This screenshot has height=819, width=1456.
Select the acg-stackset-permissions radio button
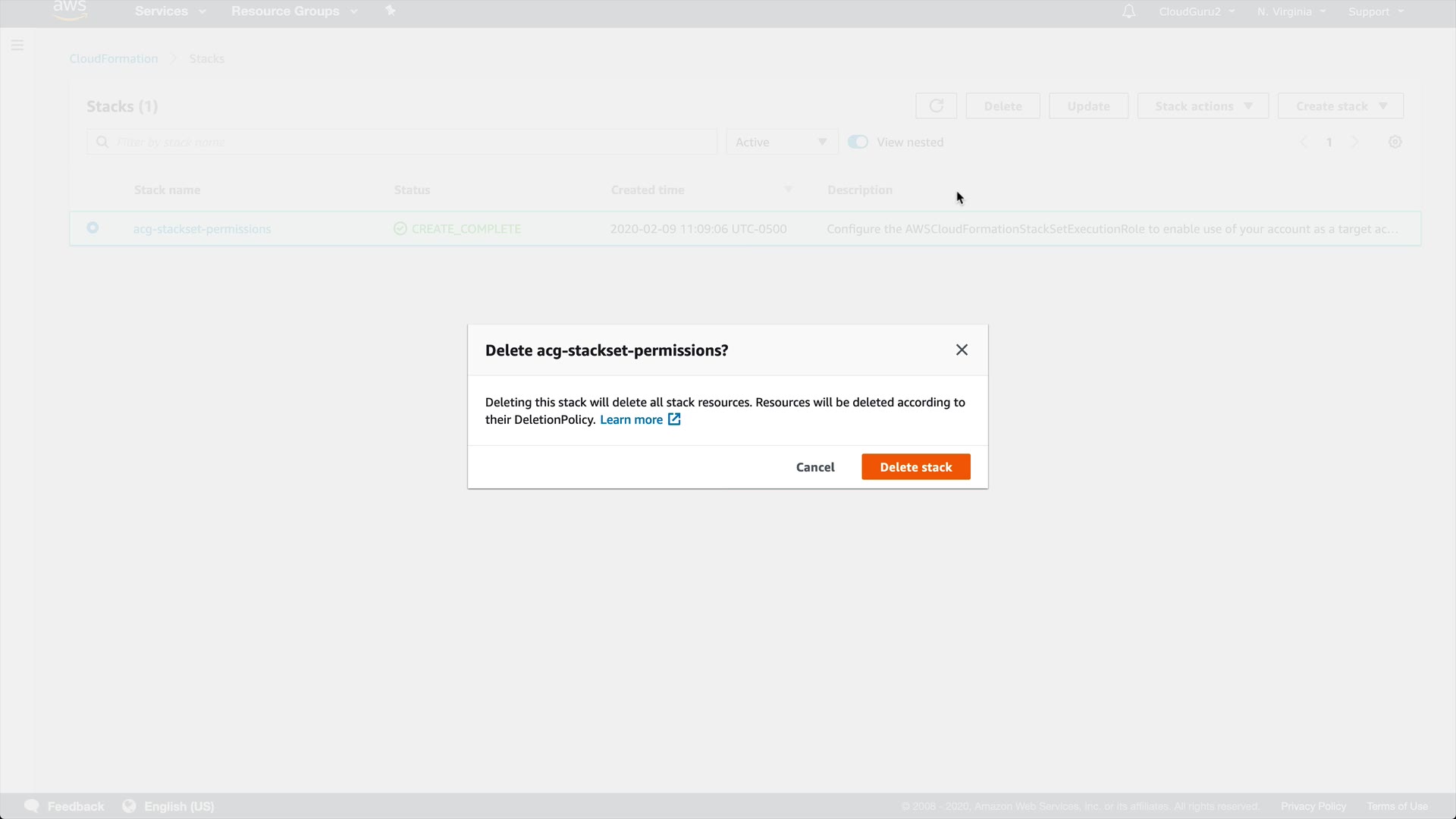tap(93, 227)
